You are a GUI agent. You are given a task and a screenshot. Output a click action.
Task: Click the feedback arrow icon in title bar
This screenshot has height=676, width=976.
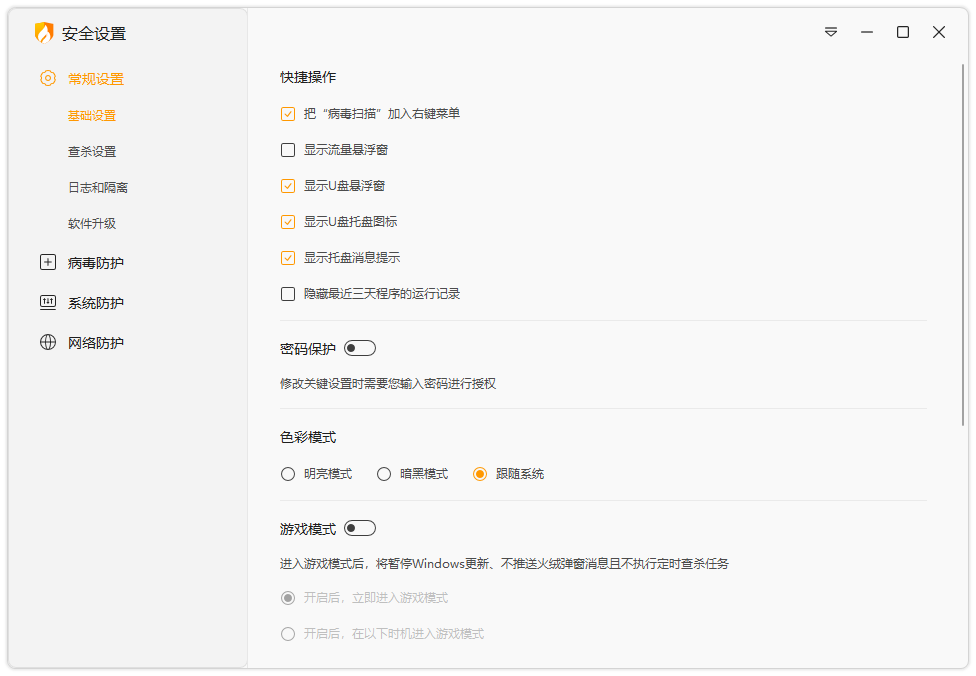[830, 32]
